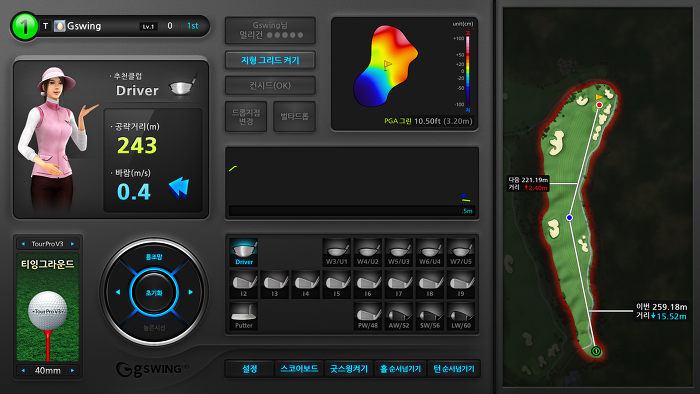Screen dimensions: 700x394
Task: Select the W5/U3 wood club
Action: (399, 252)
